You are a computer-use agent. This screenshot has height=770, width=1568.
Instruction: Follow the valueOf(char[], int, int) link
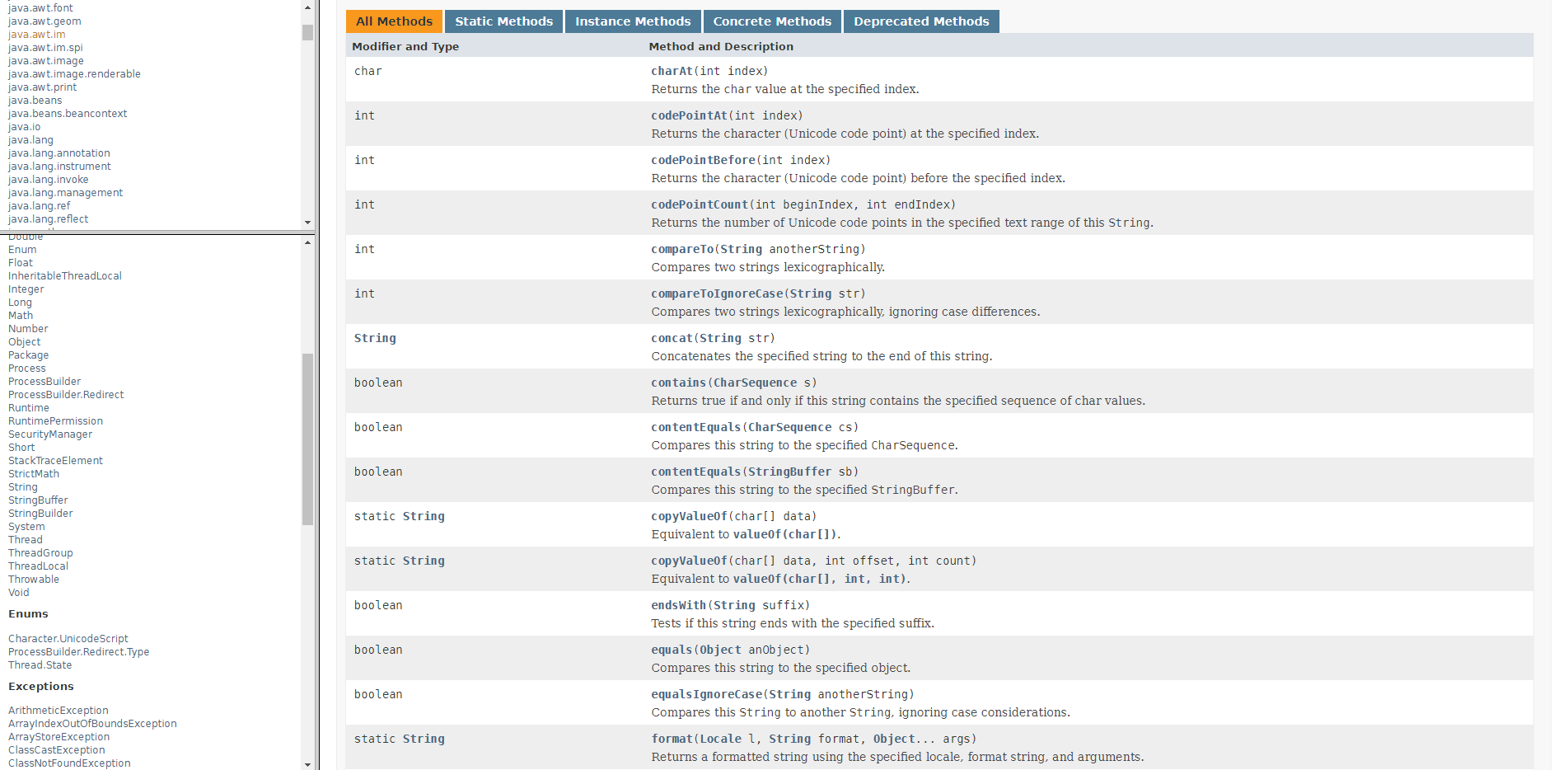point(820,579)
